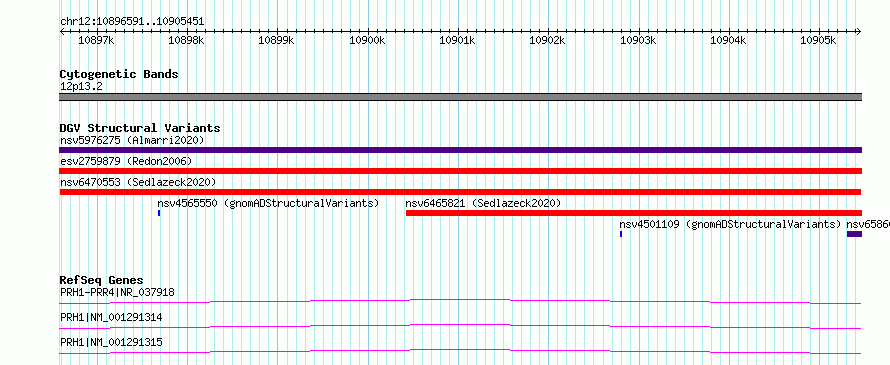Select the red esv2759879 variant bar
Viewport: 890px width, 365px height.
point(460,171)
